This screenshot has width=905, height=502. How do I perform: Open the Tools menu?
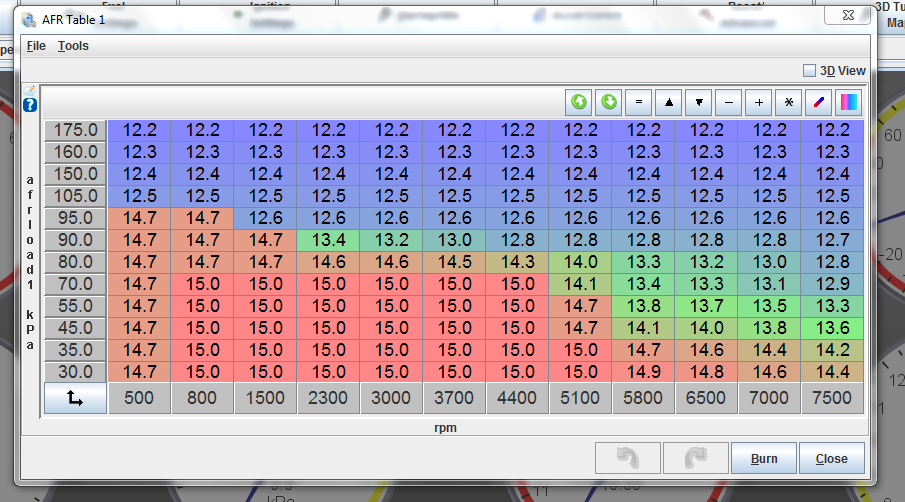point(73,46)
